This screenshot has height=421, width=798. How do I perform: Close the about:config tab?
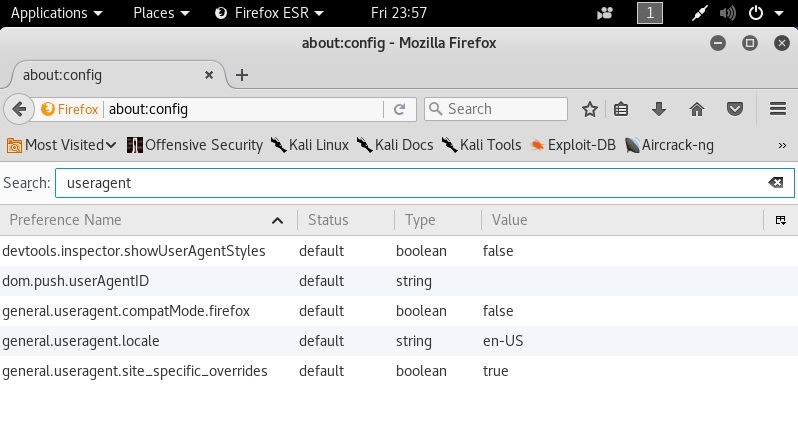click(x=209, y=75)
